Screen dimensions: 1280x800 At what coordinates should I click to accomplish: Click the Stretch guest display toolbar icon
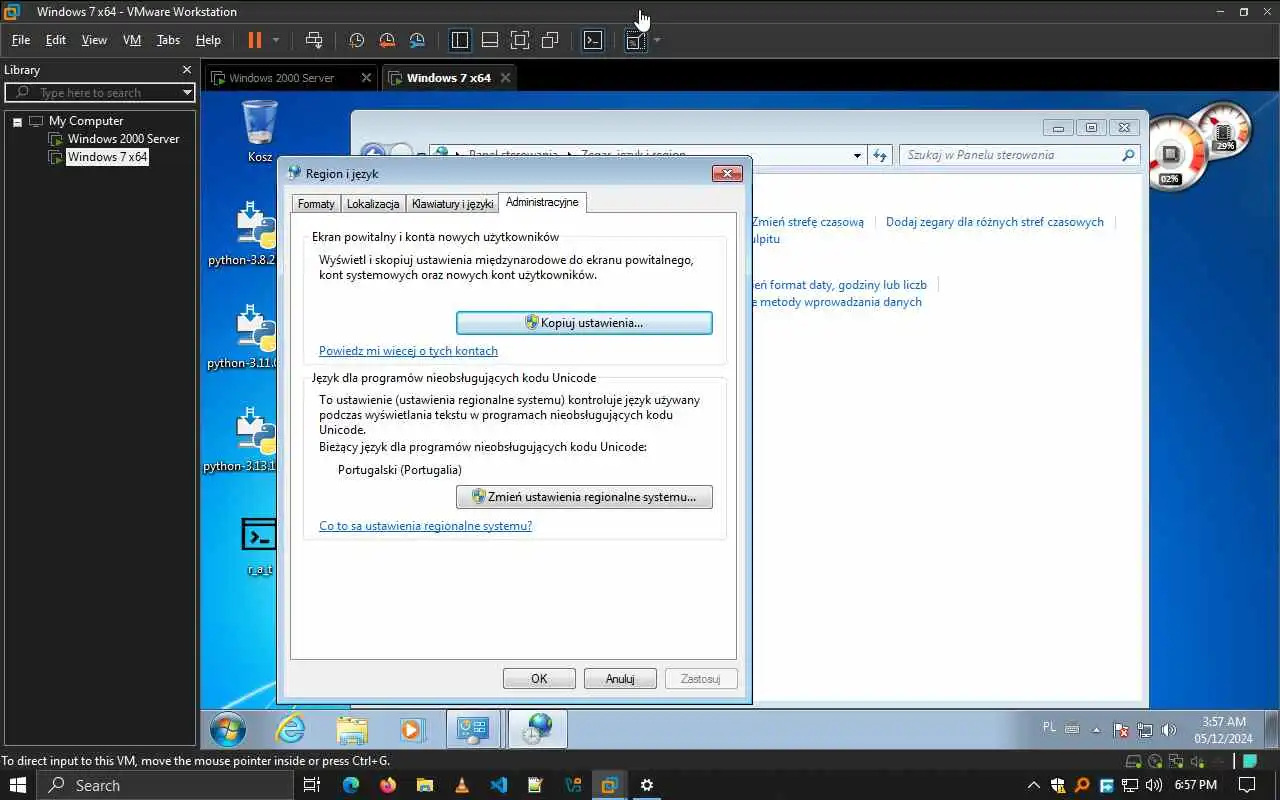coord(635,40)
